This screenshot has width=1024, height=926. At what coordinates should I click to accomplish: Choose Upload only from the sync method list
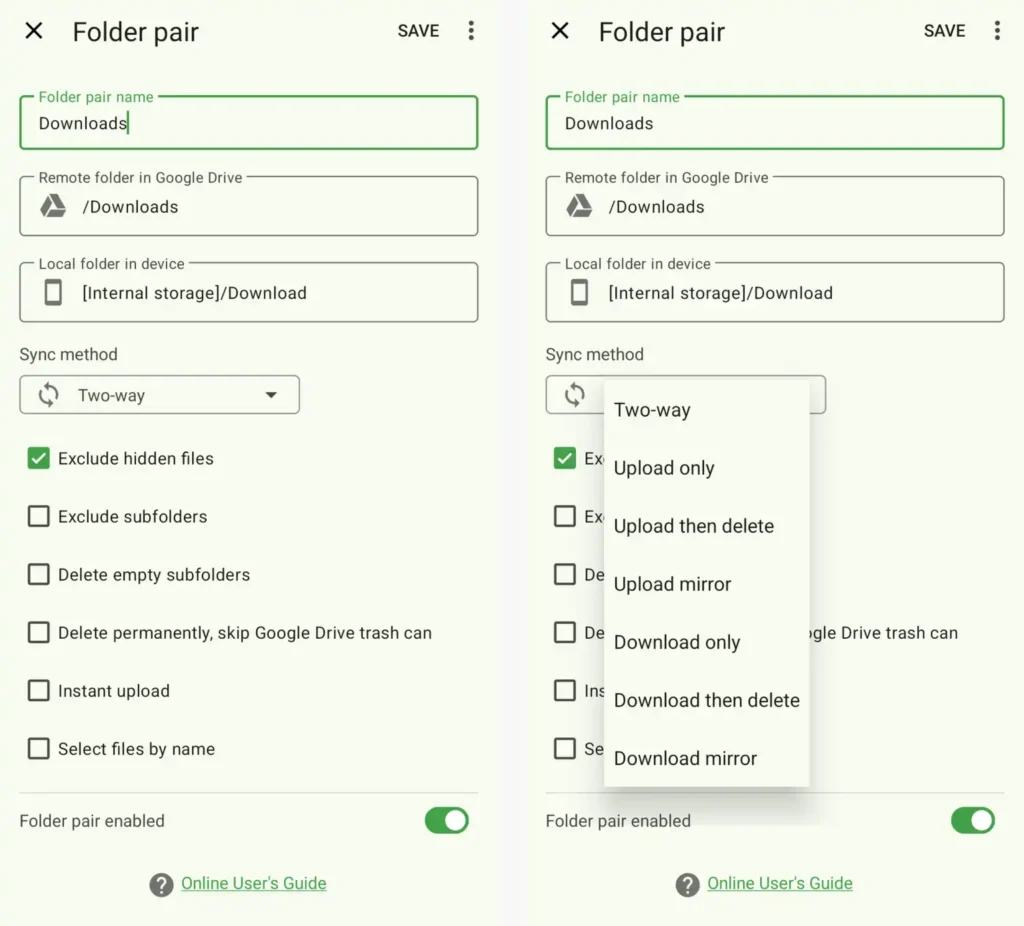664,468
